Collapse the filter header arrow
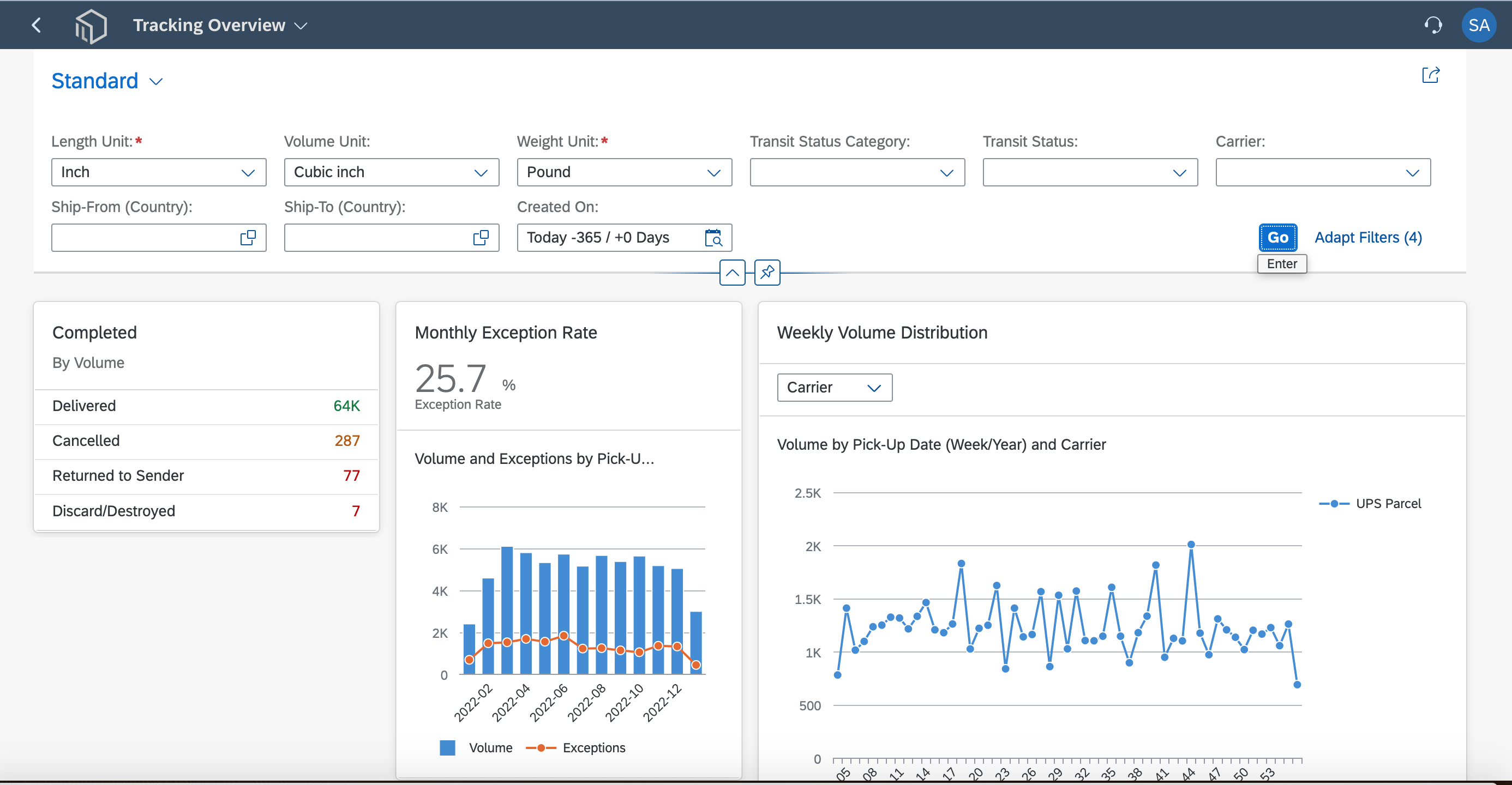Image resolution: width=1512 pixels, height=785 pixels. [x=733, y=273]
